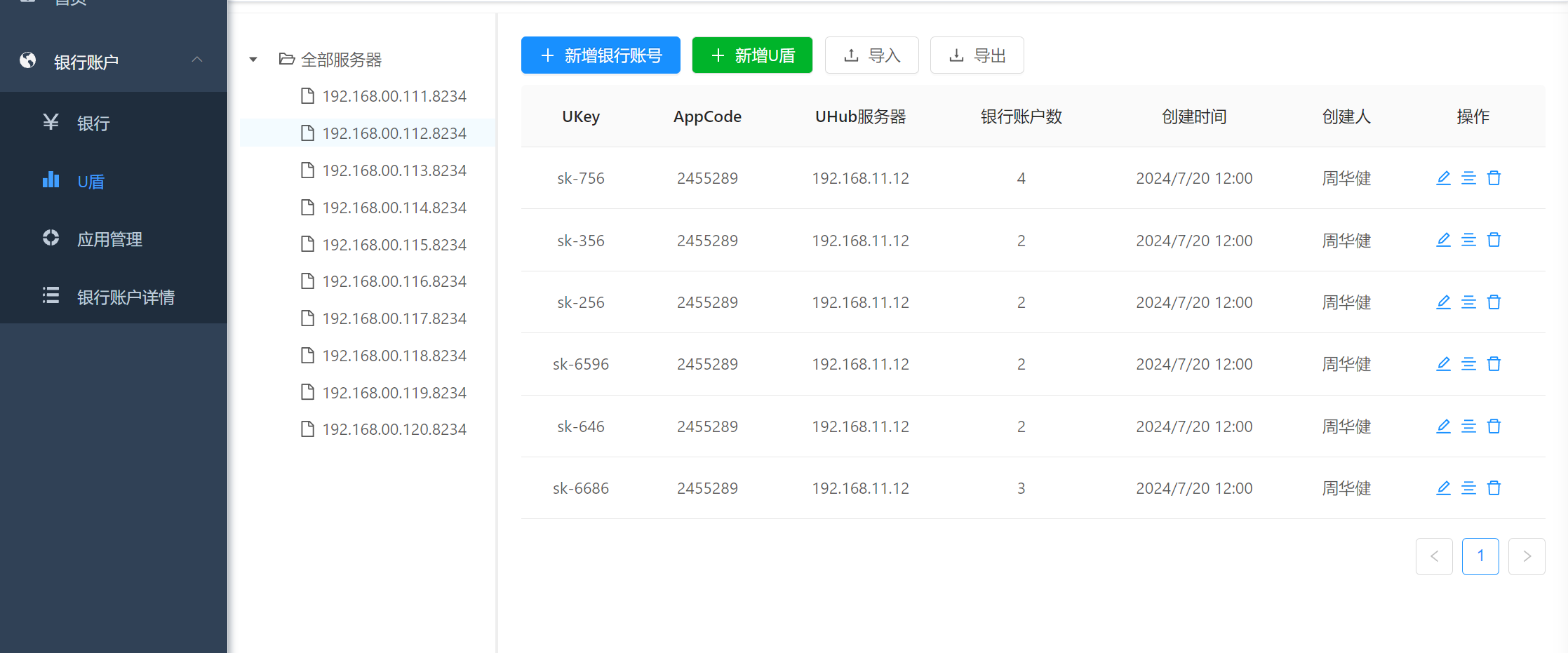Collapse the 全部服务器 tree node

pos(253,60)
